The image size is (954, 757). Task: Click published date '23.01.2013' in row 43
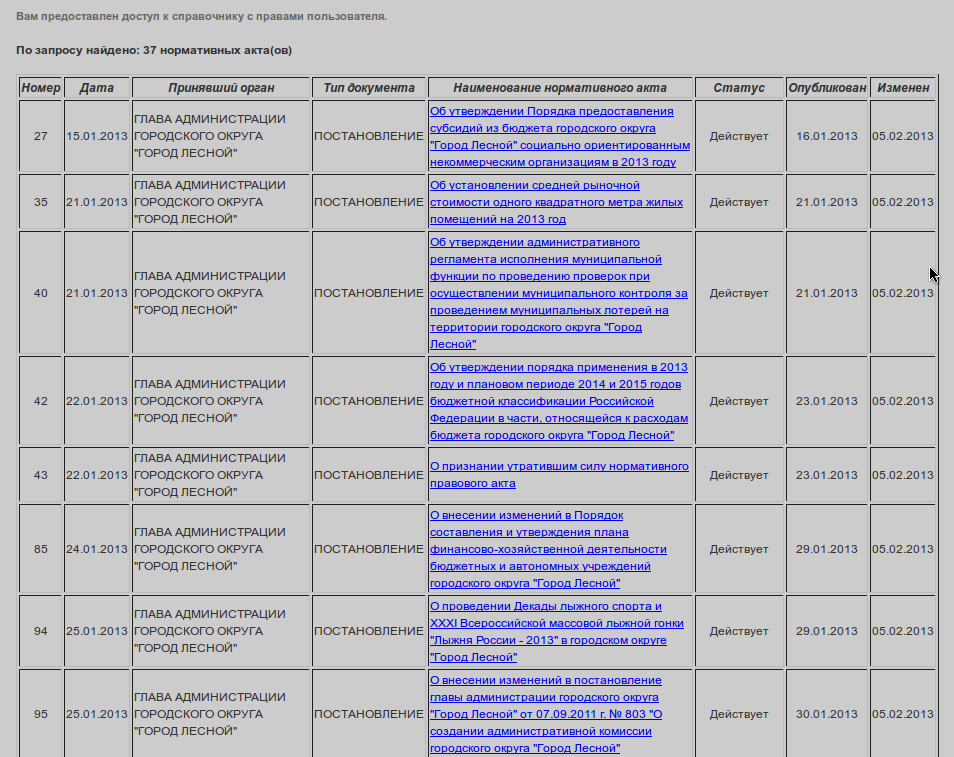(827, 475)
